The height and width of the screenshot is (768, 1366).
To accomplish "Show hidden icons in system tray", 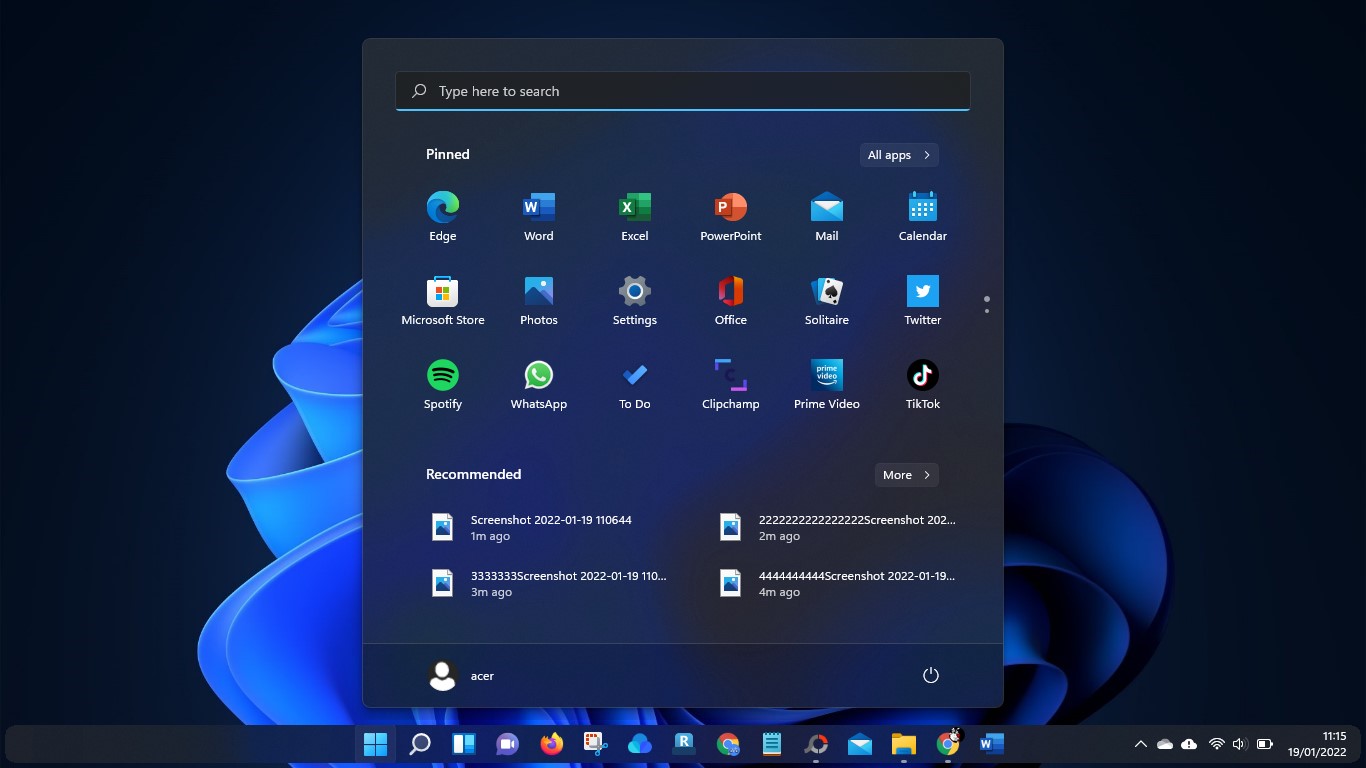I will coord(1140,744).
